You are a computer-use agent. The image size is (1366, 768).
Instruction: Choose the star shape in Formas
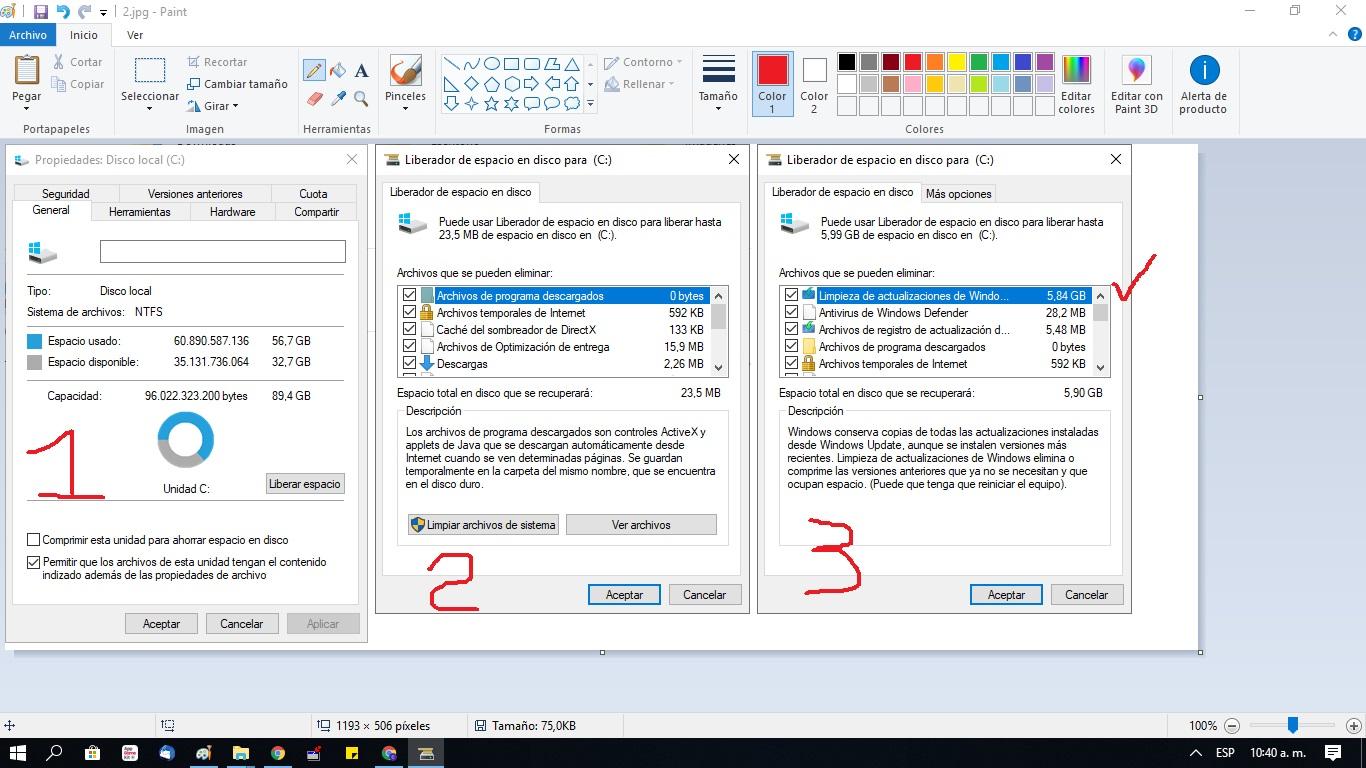pos(492,103)
